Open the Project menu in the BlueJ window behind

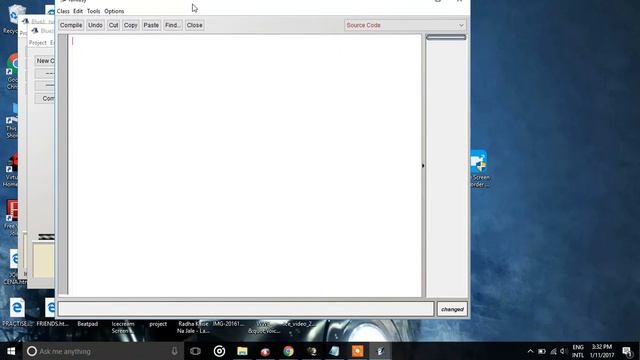tap(38, 42)
